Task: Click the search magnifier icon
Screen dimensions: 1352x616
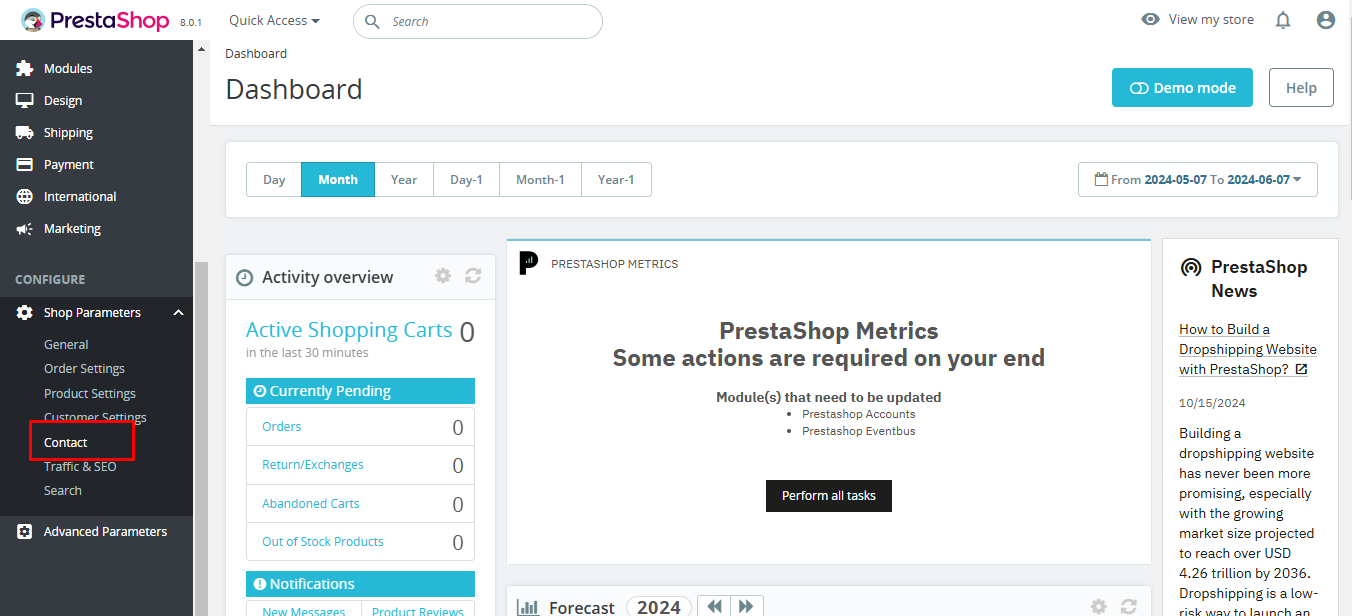Action: [x=372, y=21]
